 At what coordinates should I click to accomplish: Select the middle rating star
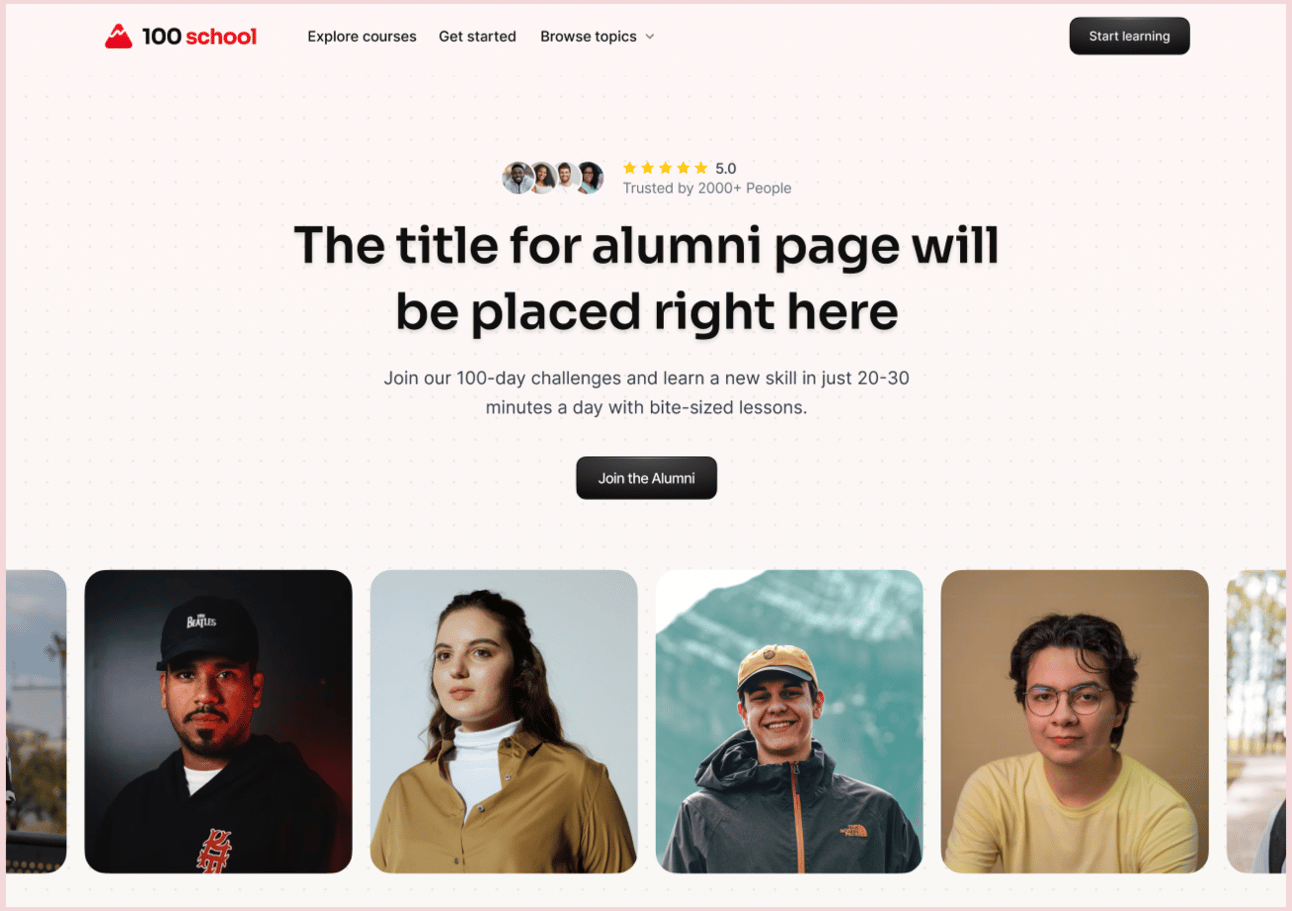pos(665,168)
